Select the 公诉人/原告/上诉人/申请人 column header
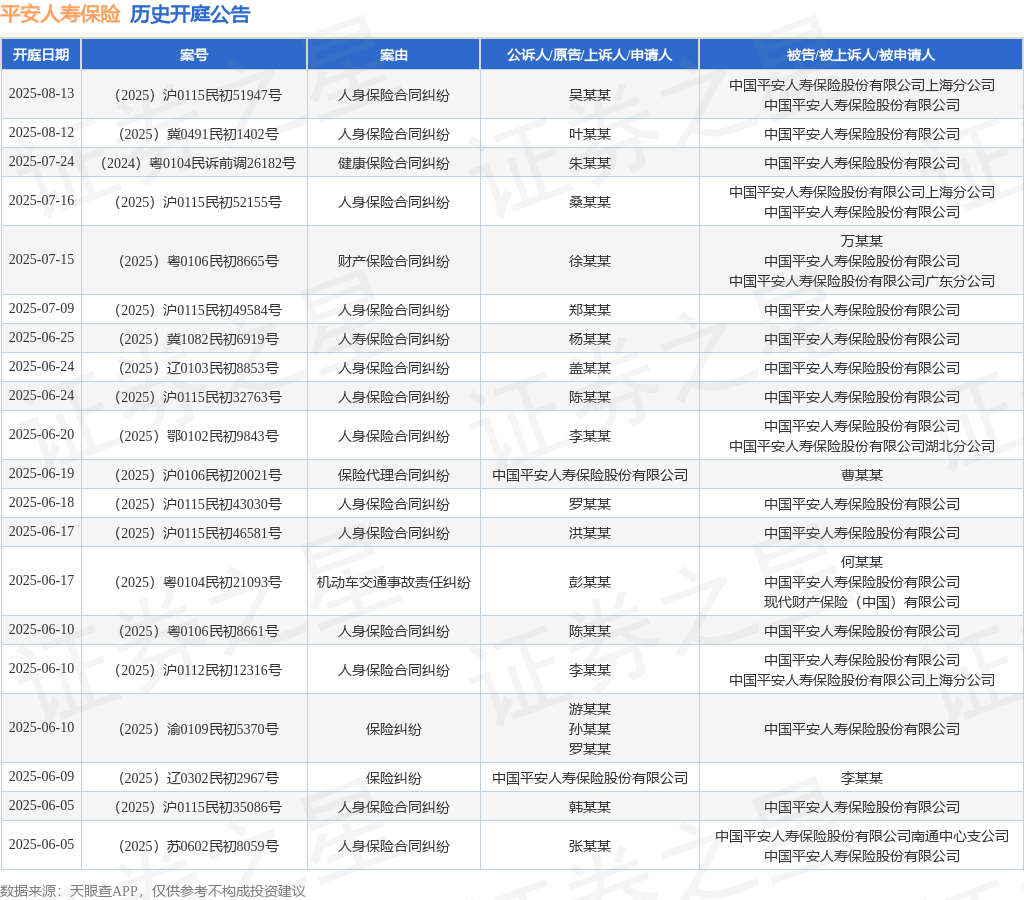The image size is (1024, 900). pyautogui.click(x=590, y=55)
